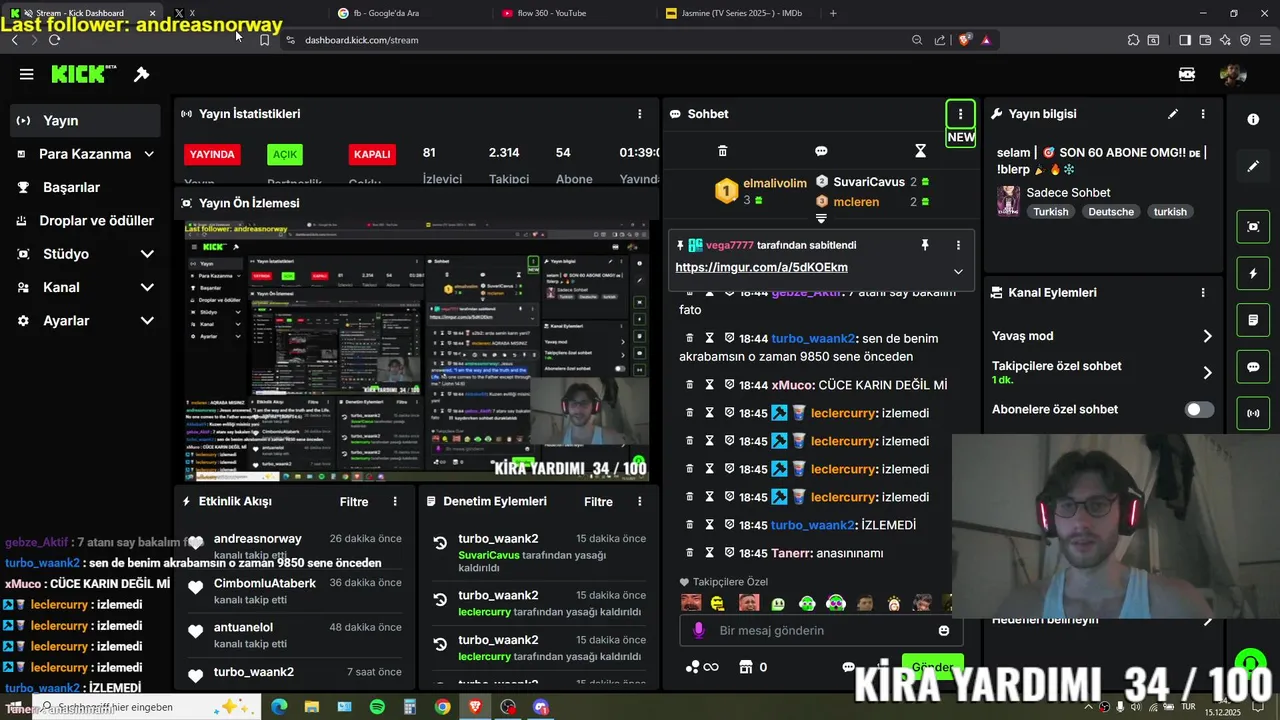Open Yavaş mod settings arrow
Screen dimensions: 1280x720
pos(1207,336)
